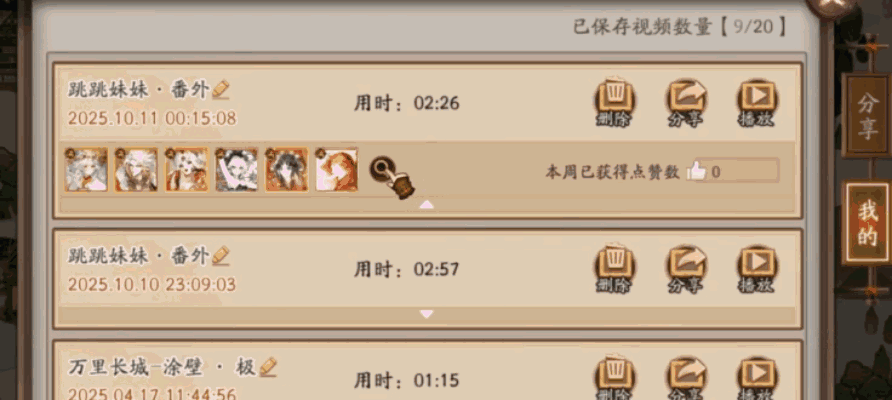
Task: Edit the 万里长城-涂壁 video title
Action: pyautogui.click(x=268, y=366)
